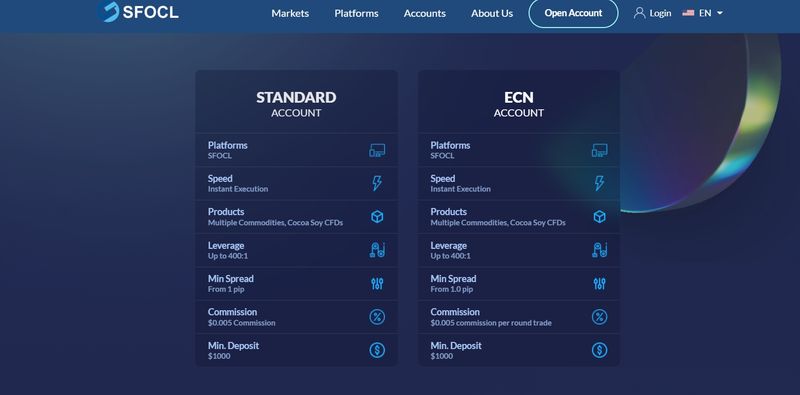This screenshot has height=395, width=800.
Task: Click 'Instant Execution' in Standard account
Action: click(238, 189)
